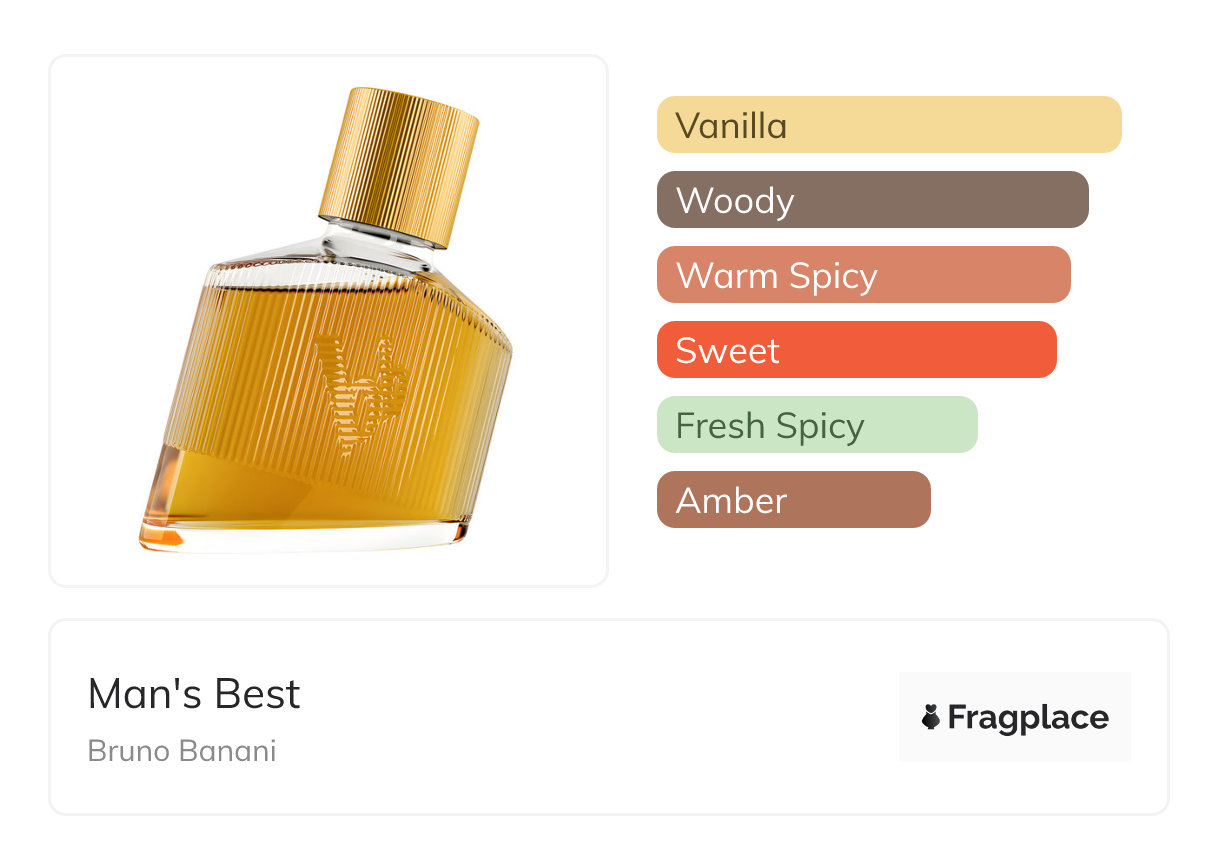The image size is (1218, 864).
Task: Click the Fragplace wordmark text
Action: point(1028,717)
